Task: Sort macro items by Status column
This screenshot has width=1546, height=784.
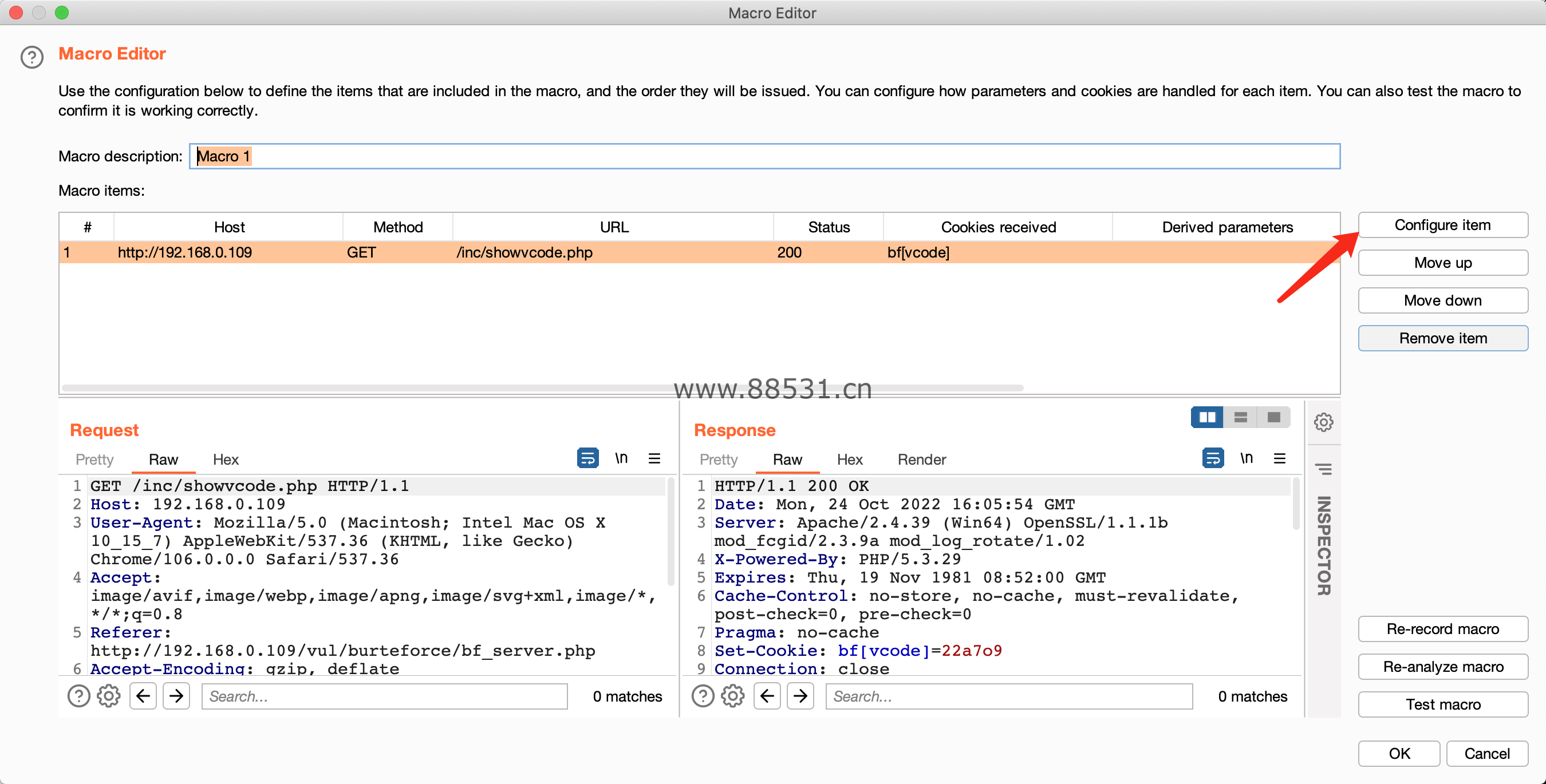Action: [828, 227]
